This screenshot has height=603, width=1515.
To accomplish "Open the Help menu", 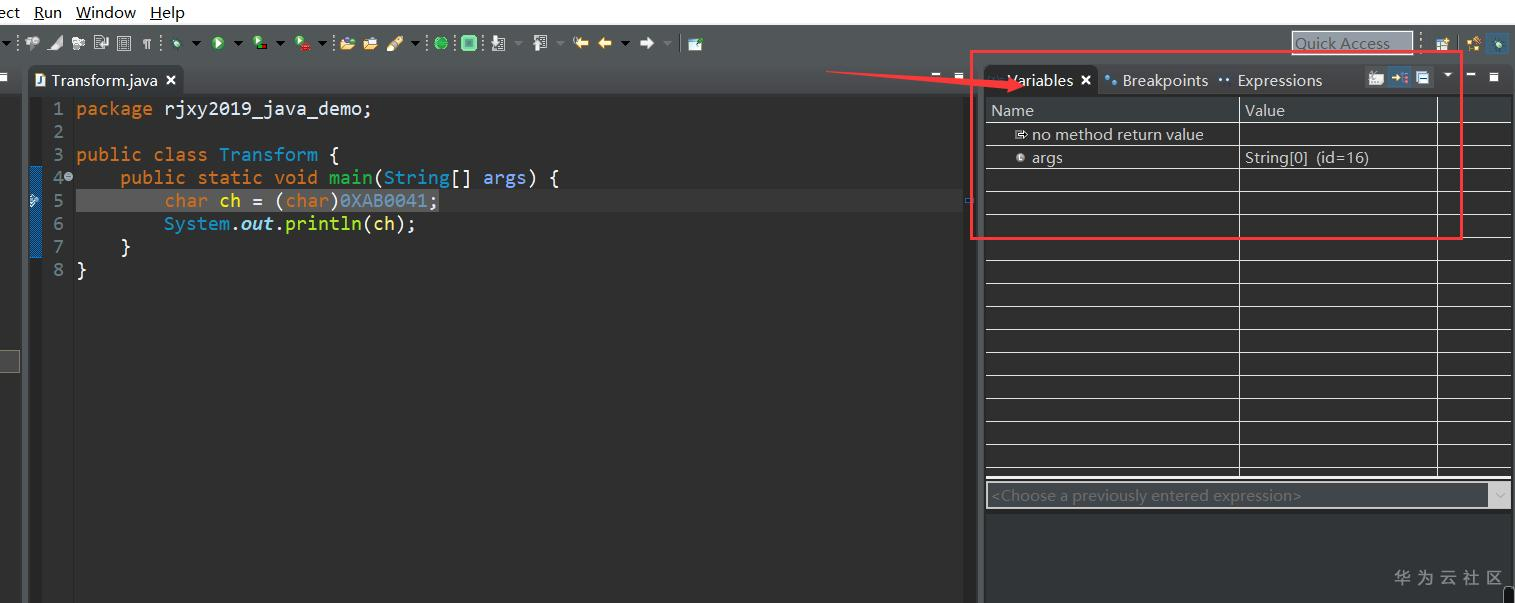I will (167, 12).
